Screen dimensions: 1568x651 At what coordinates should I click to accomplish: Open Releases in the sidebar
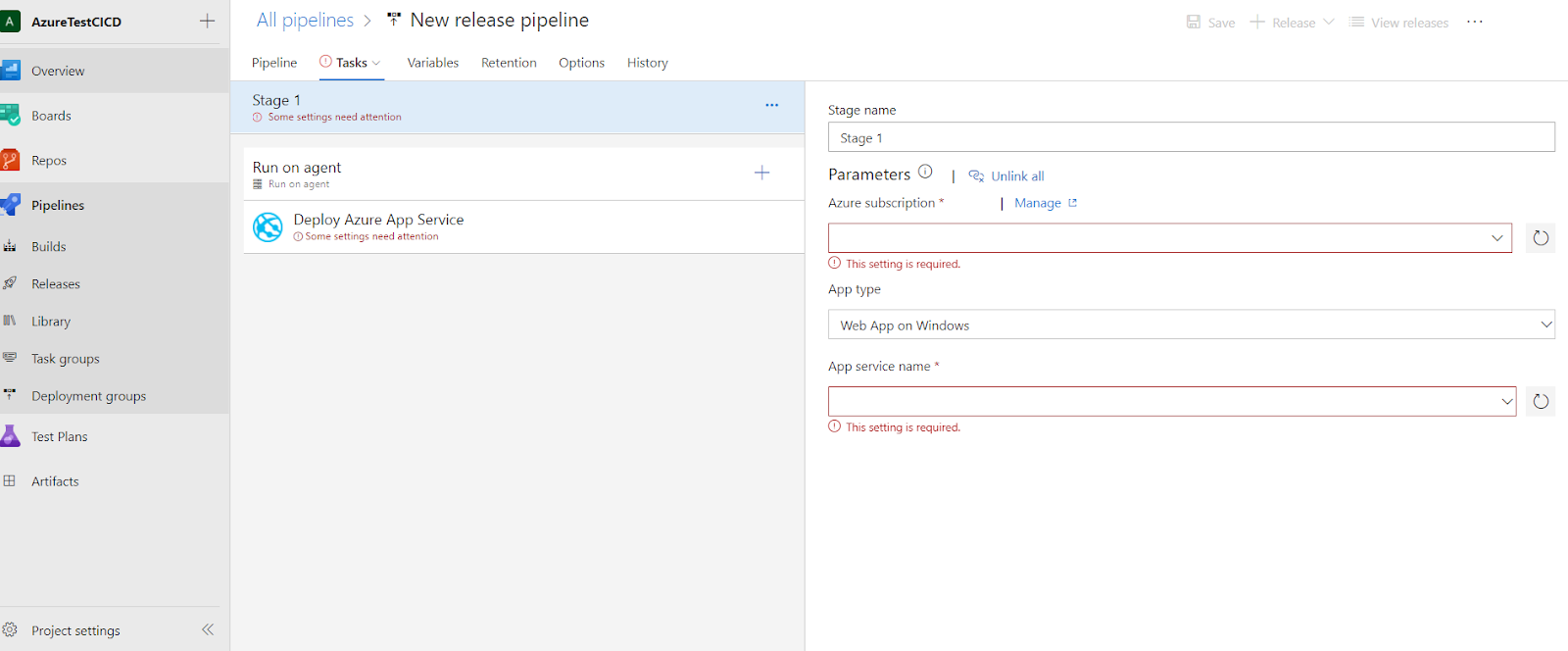[x=56, y=284]
